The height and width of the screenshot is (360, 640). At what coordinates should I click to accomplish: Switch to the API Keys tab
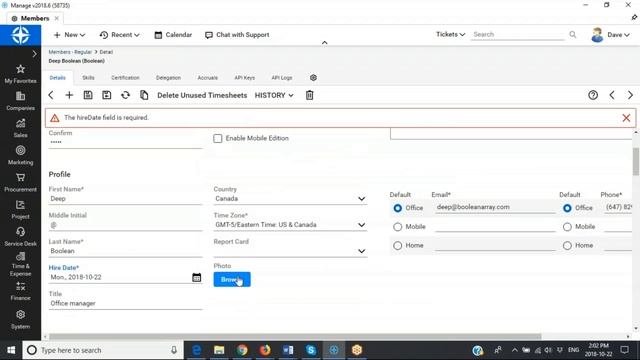[244, 78]
